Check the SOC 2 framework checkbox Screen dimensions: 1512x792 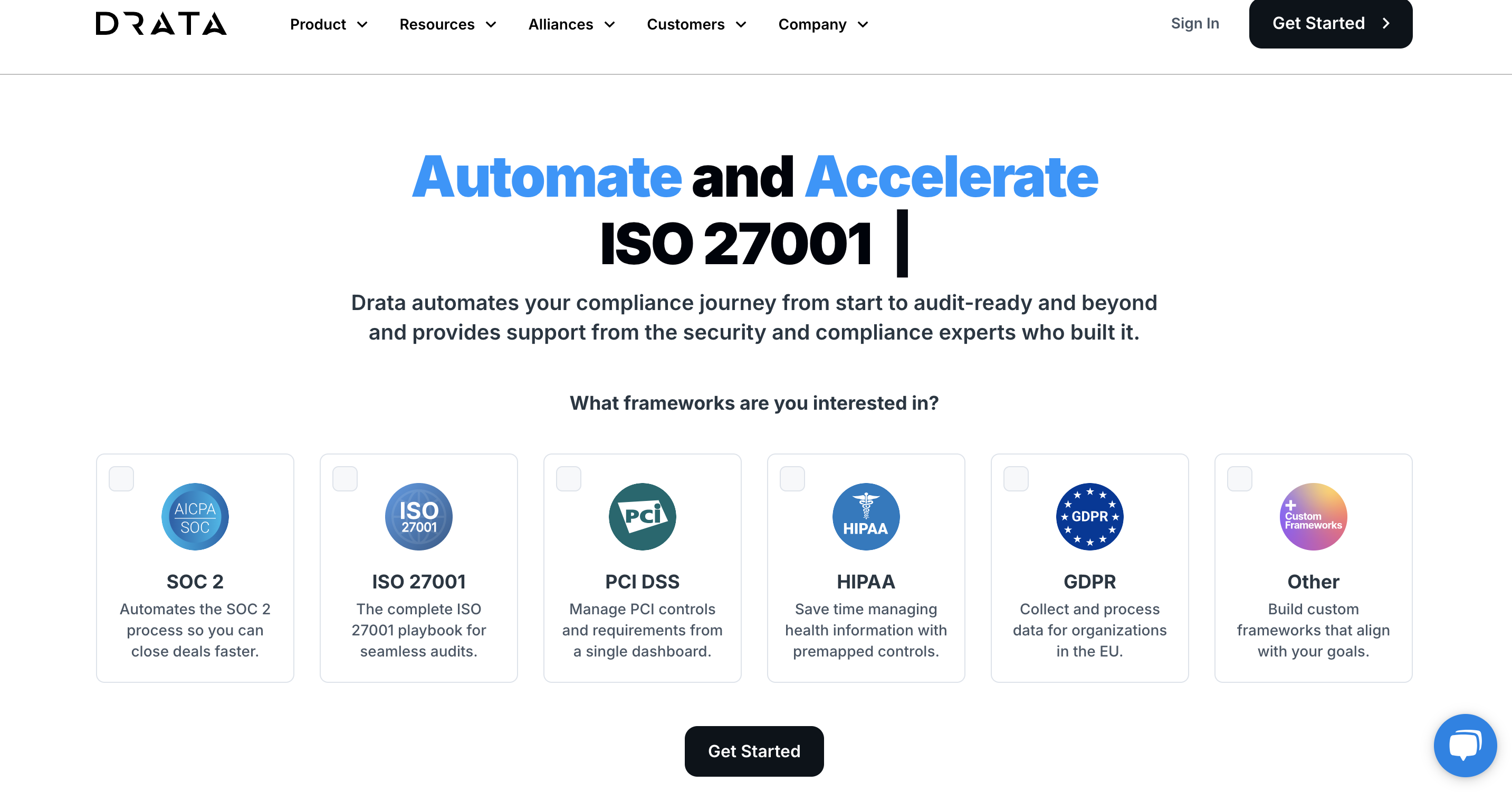tap(121, 478)
